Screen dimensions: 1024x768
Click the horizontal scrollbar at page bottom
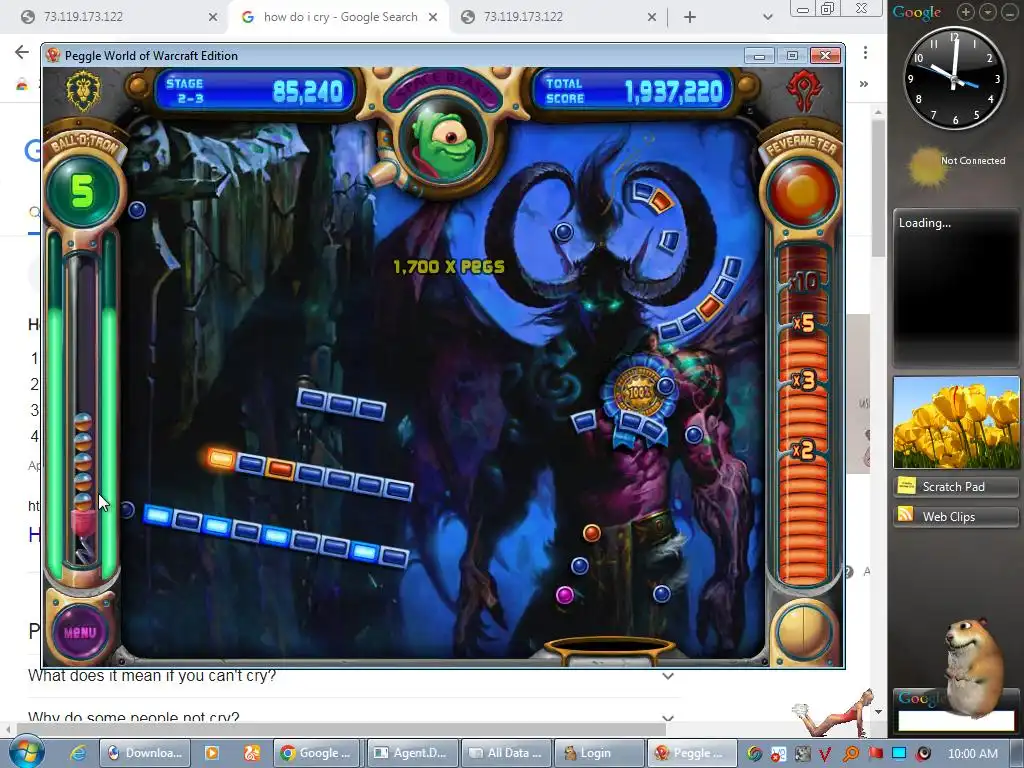pos(340,728)
